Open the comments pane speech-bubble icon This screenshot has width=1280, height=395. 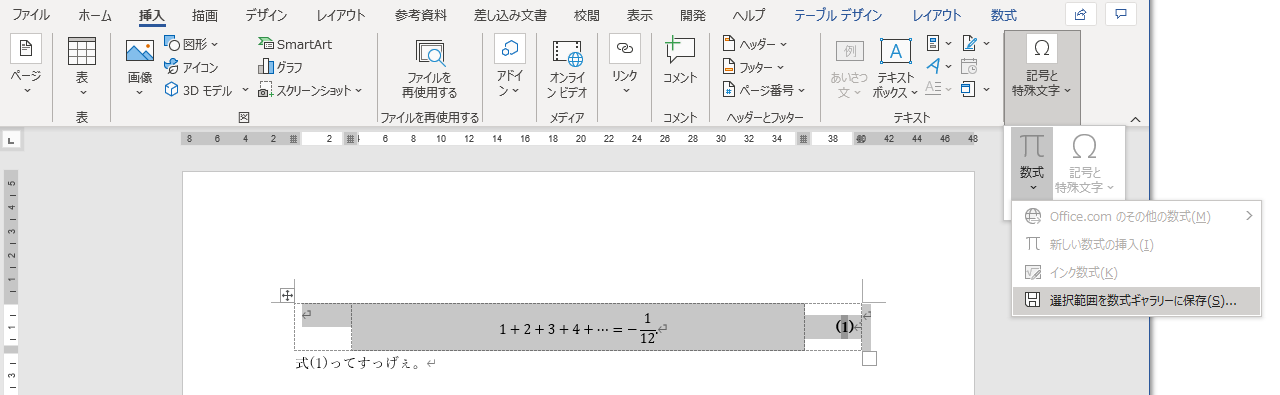coord(1121,14)
